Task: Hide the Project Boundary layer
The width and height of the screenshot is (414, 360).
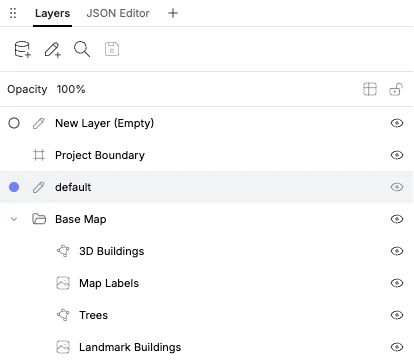Action: point(397,155)
